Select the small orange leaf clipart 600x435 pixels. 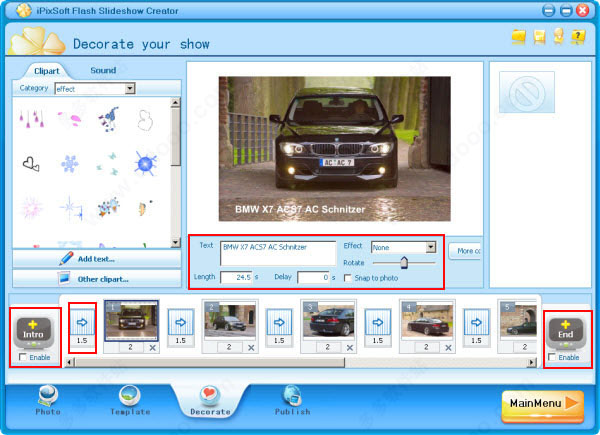(x=144, y=208)
